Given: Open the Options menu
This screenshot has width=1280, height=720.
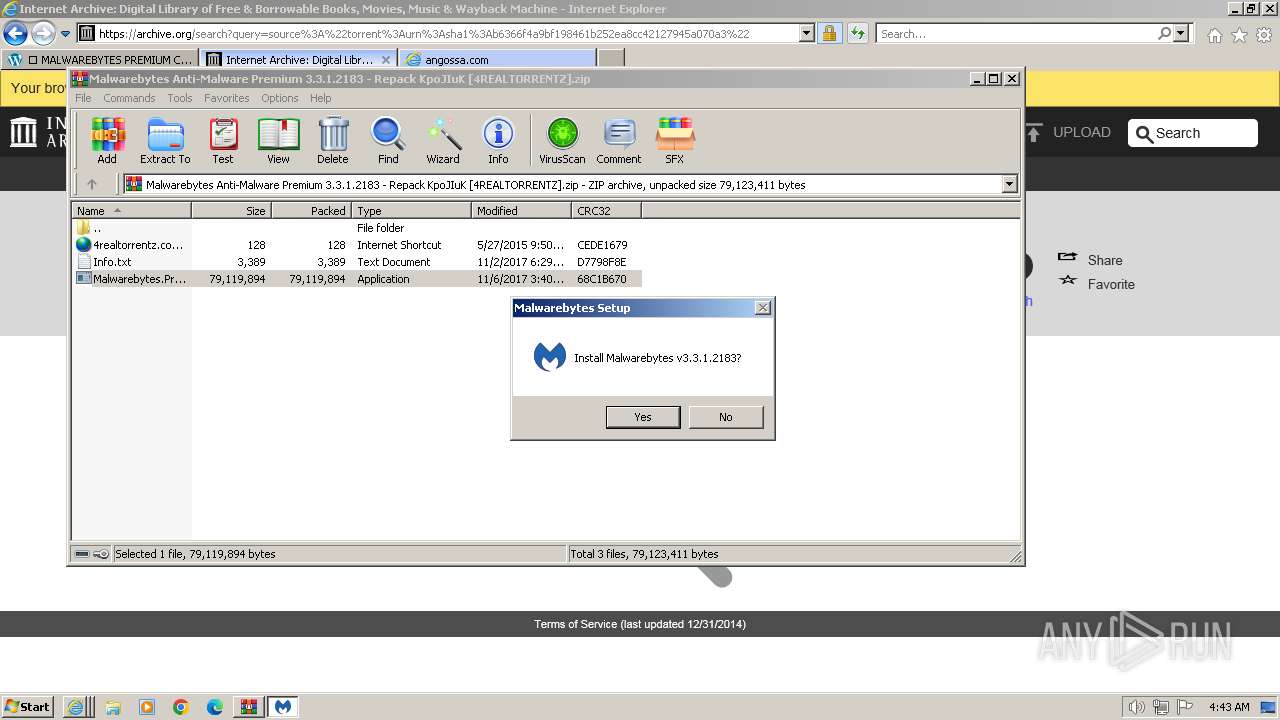Looking at the screenshot, I should click(280, 98).
